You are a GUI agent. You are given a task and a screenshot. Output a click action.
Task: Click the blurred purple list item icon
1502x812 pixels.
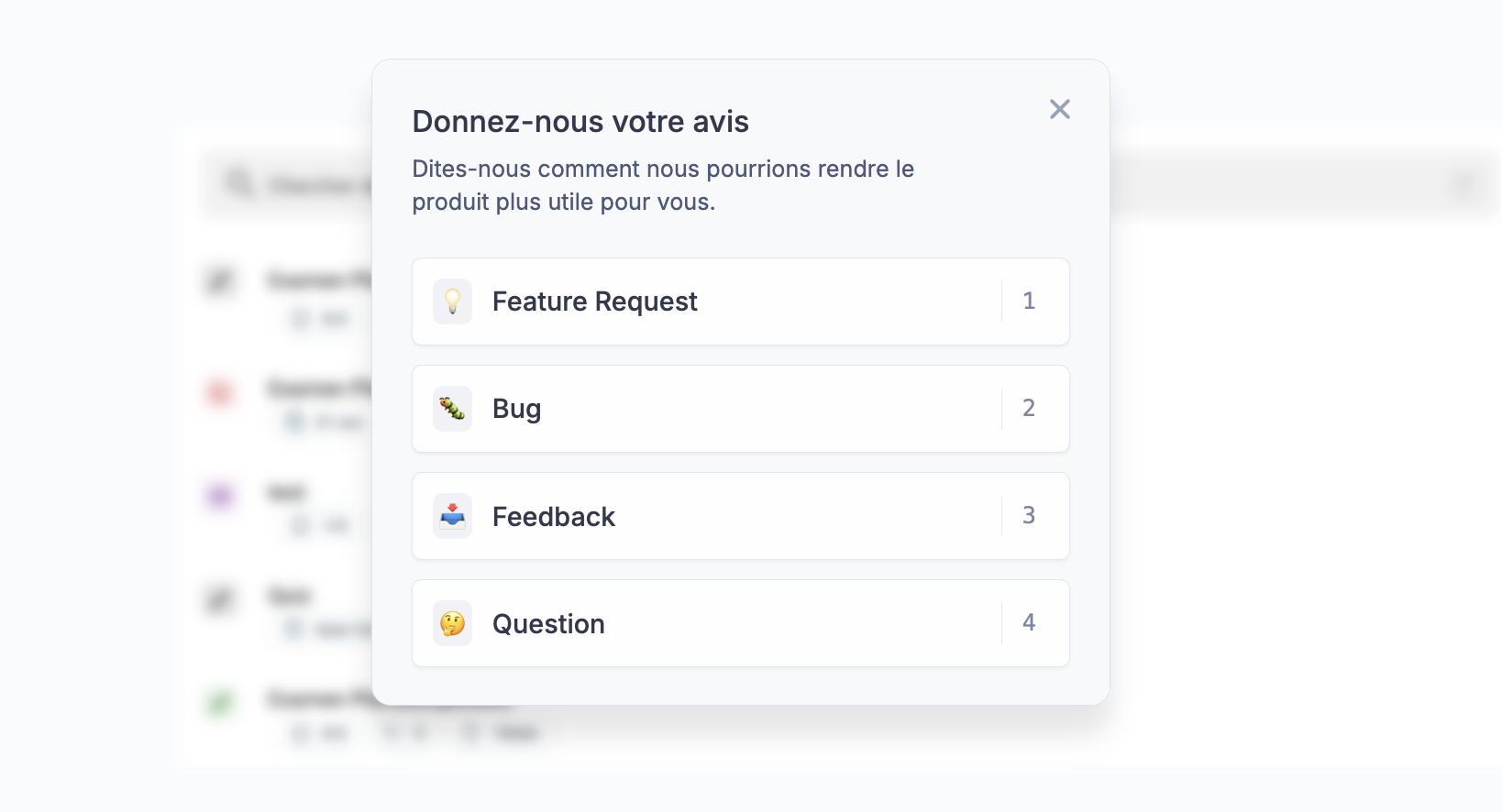tap(220, 496)
